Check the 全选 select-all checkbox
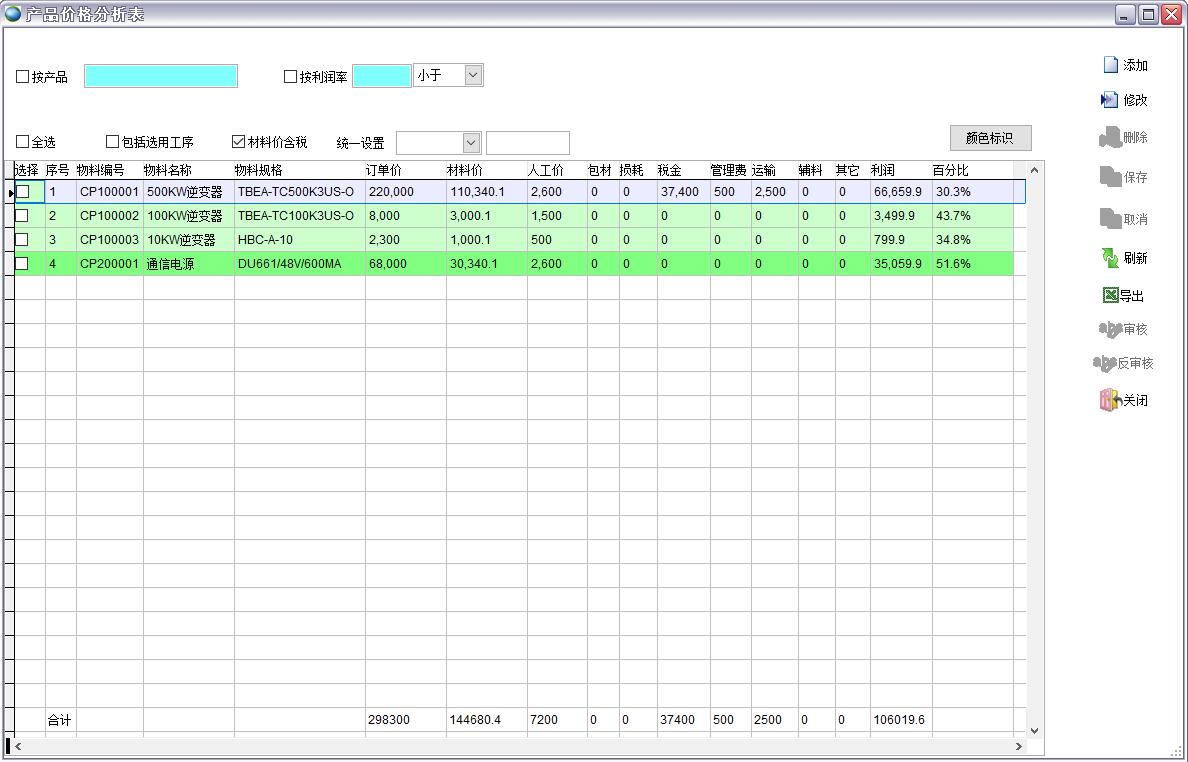Image resolution: width=1188 pixels, height=762 pixels. pos(23,142)
